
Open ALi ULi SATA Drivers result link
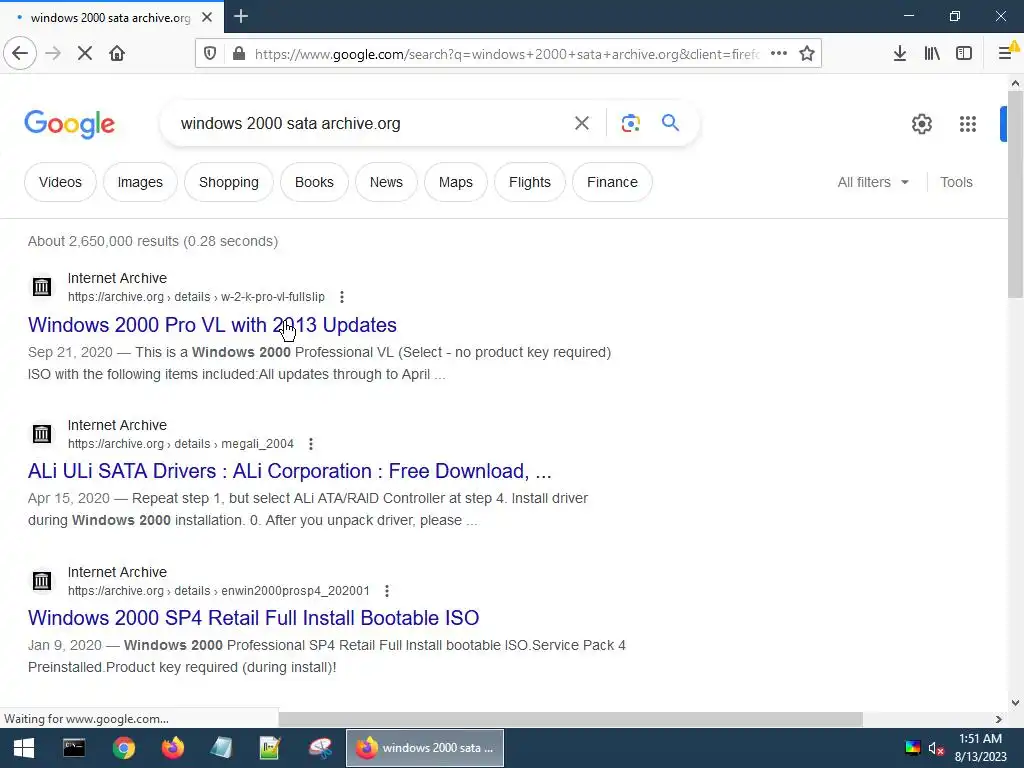click(289, 471)
